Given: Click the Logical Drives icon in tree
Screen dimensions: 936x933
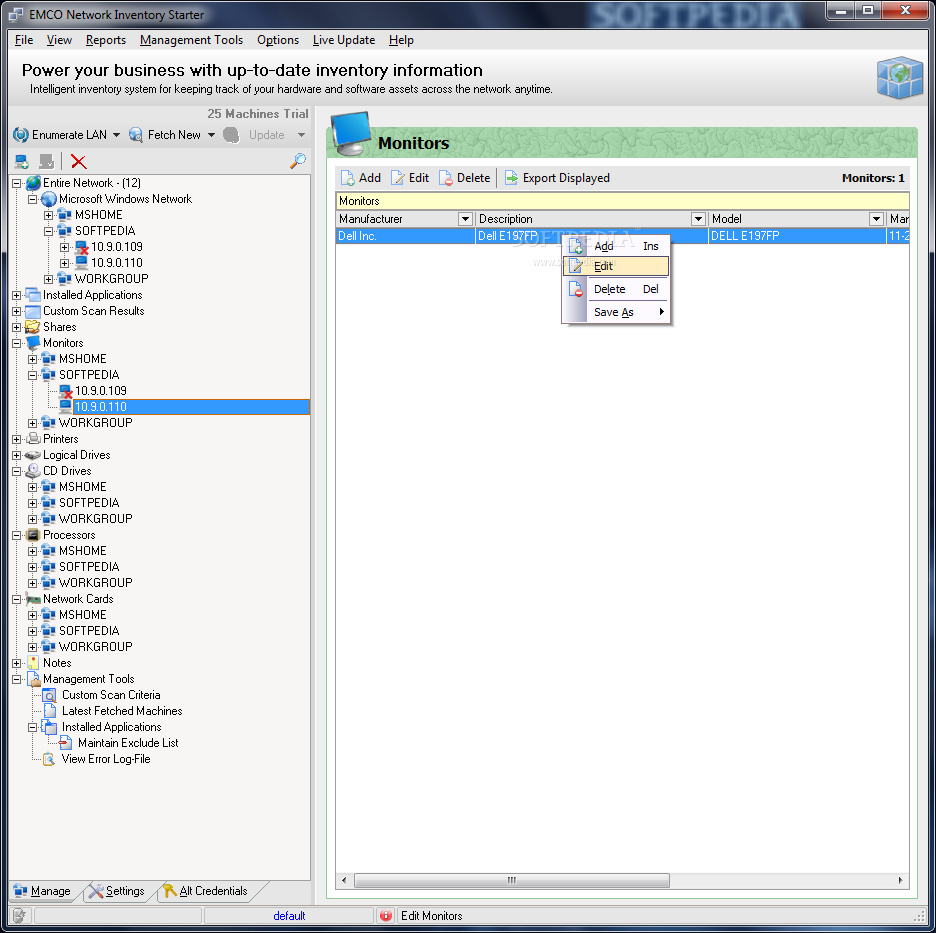Looking at the screenshot, I should [x=33, y=455].
